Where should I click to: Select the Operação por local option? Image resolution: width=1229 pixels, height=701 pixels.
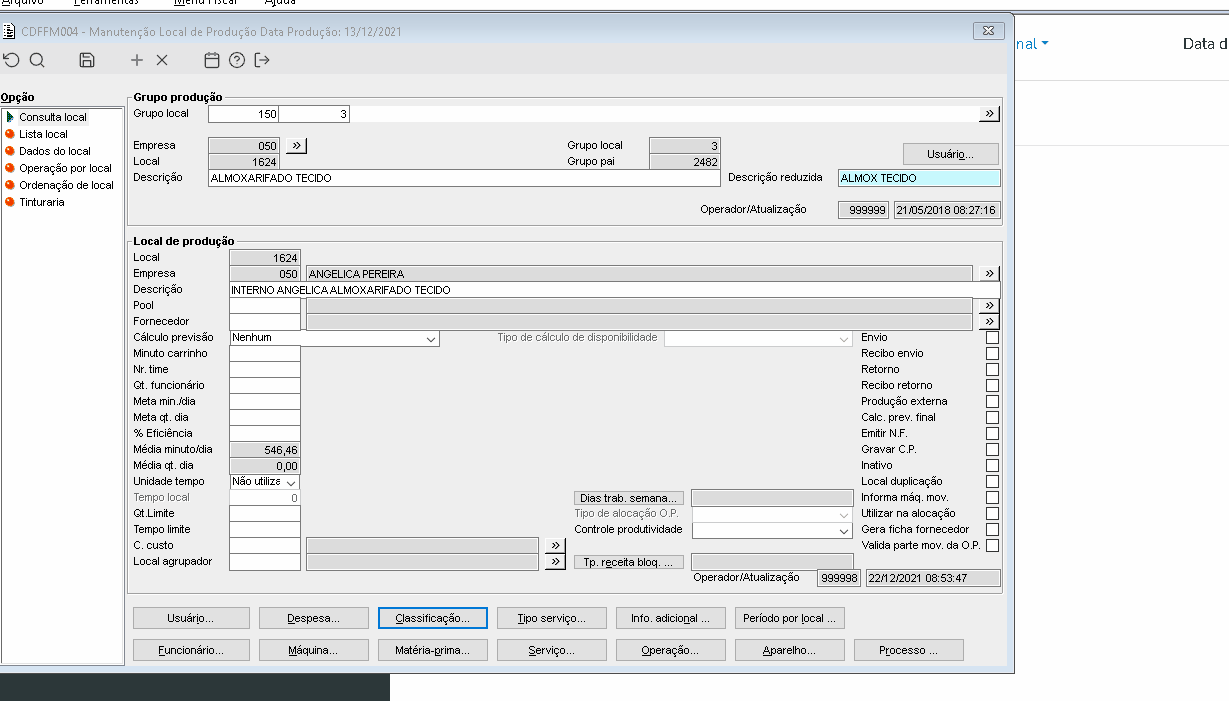65,168
